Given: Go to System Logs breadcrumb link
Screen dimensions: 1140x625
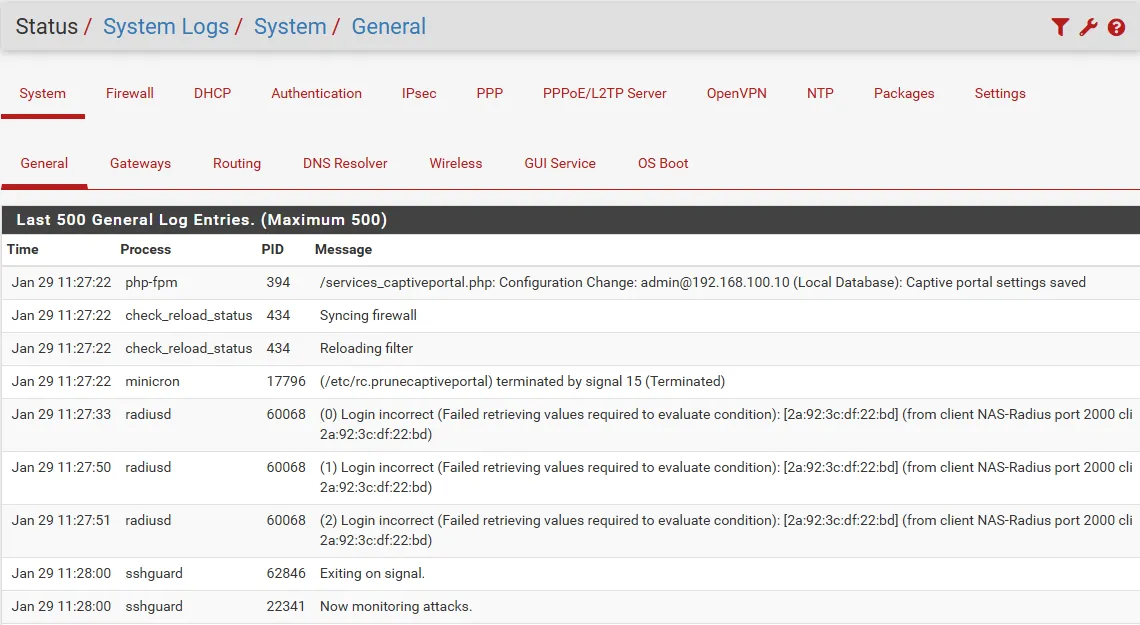Looking at the screenshot, I should click(x=166, y=26).
